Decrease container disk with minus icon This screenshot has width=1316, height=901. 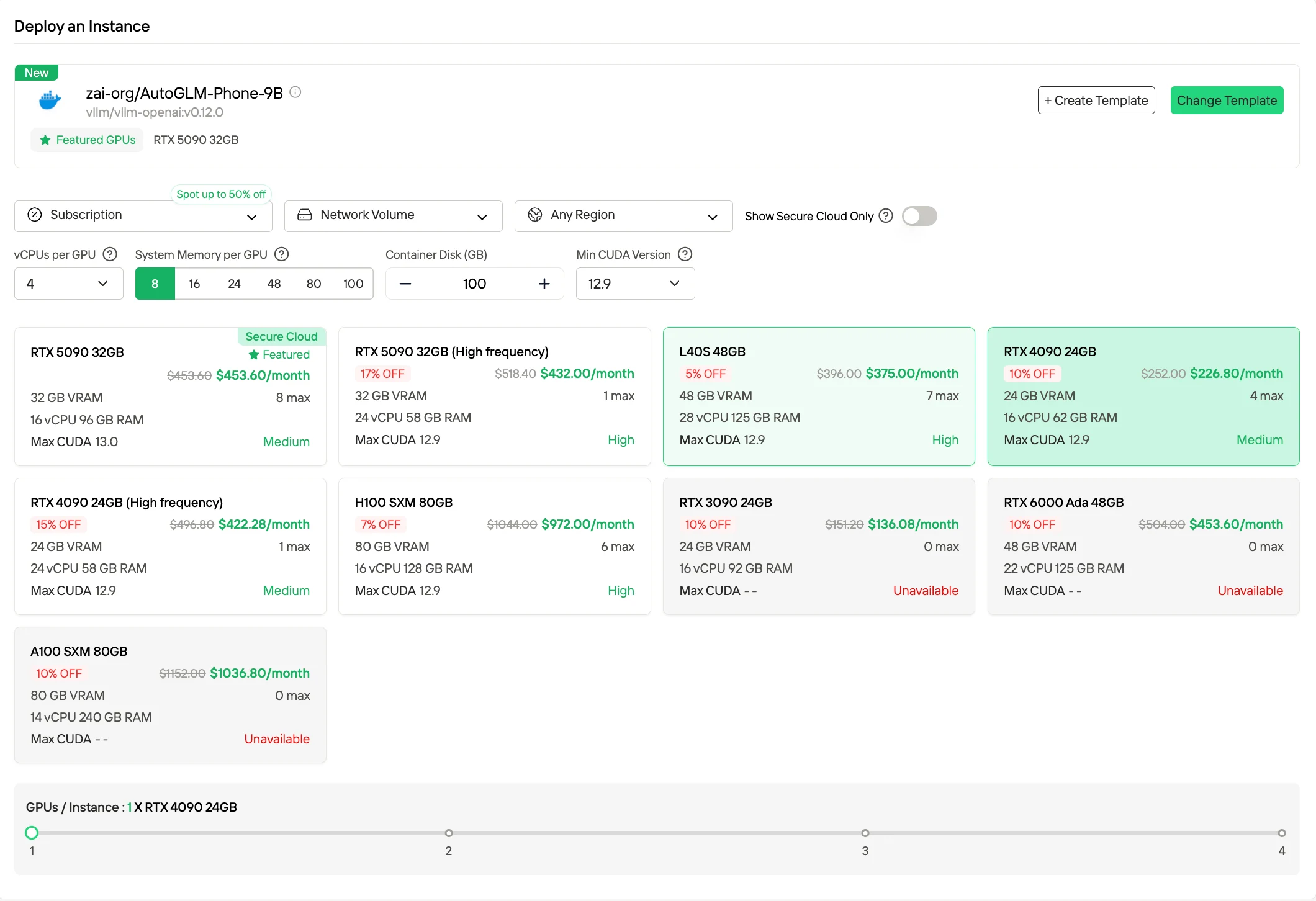405,284
